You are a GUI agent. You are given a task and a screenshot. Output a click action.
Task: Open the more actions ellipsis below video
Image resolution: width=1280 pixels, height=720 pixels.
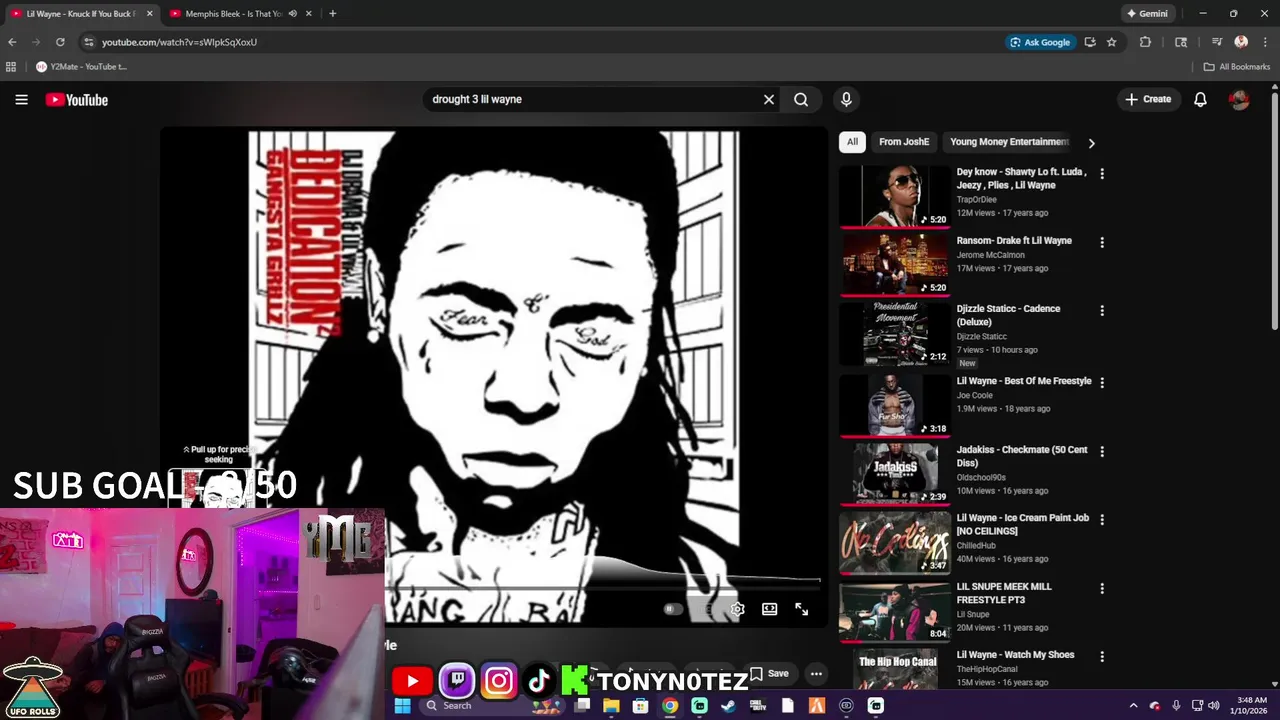point(816,673)
